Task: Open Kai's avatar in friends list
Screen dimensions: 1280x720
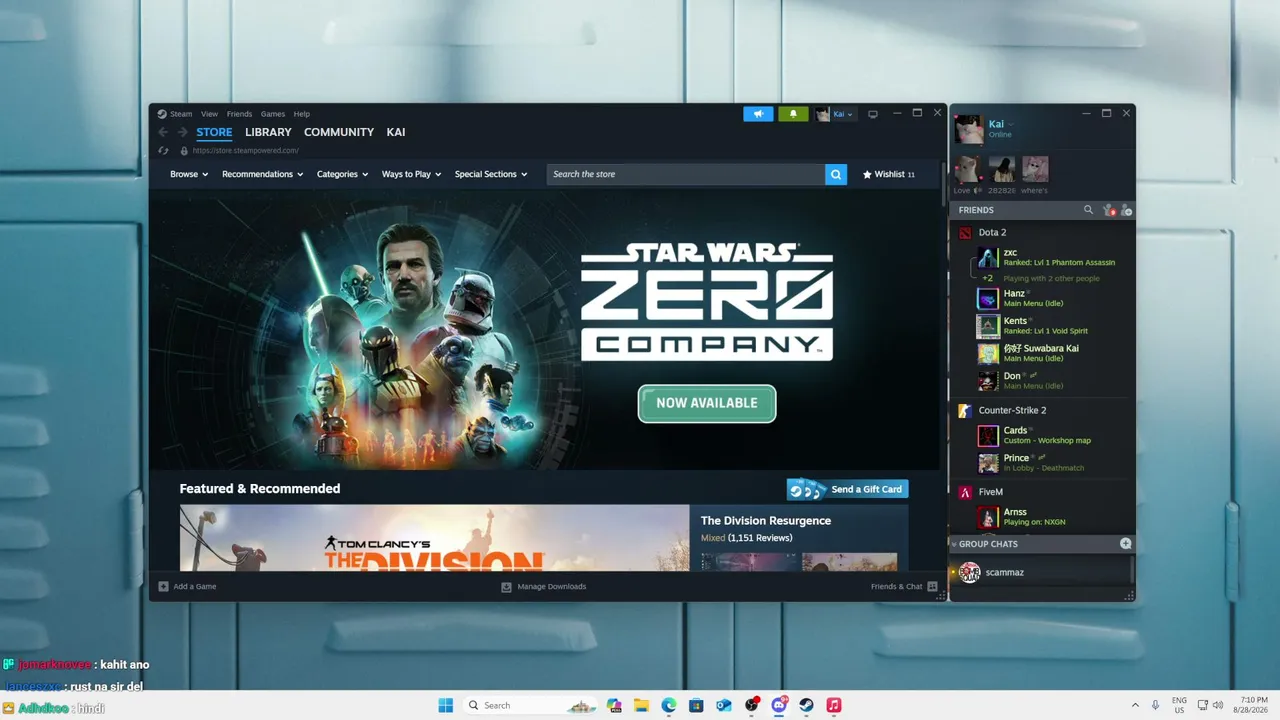Action: pos(968,129)
